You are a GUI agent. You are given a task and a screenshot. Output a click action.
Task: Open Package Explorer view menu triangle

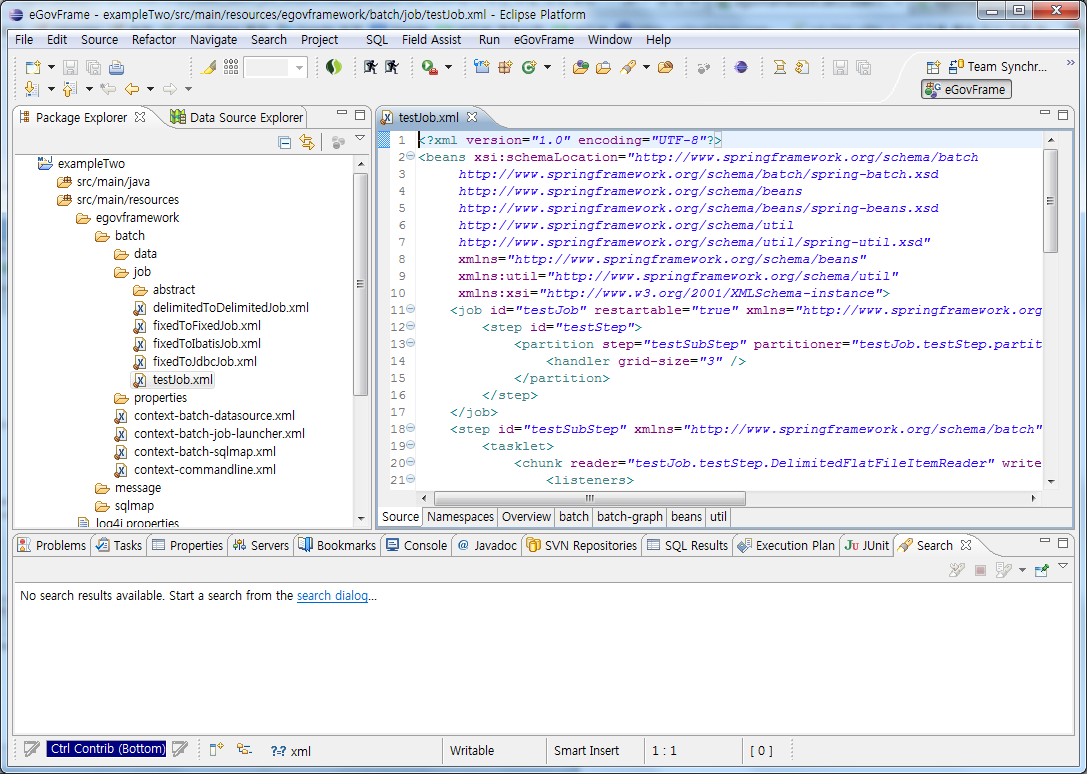(360, 139)
